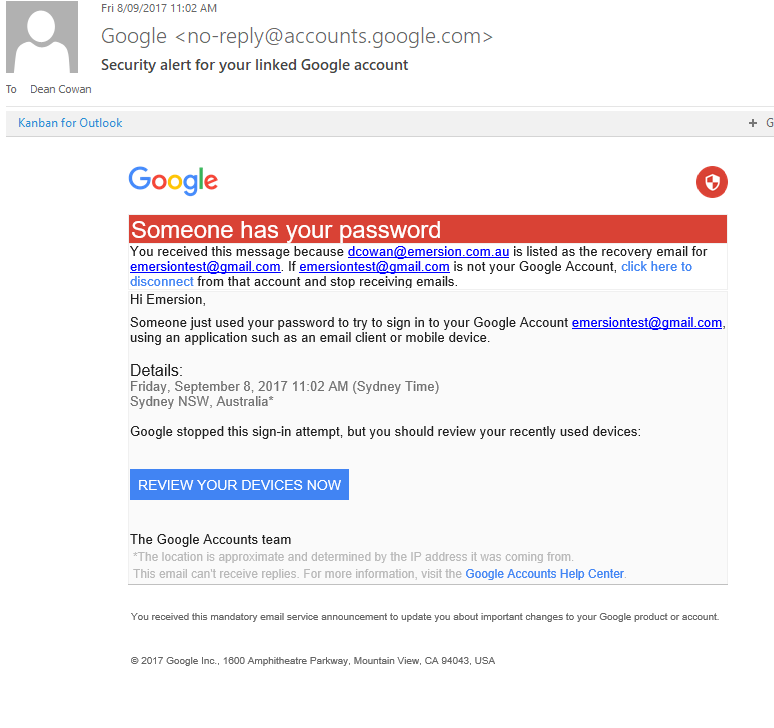Click the plus icon in the Kanban bar

[753, 123]
